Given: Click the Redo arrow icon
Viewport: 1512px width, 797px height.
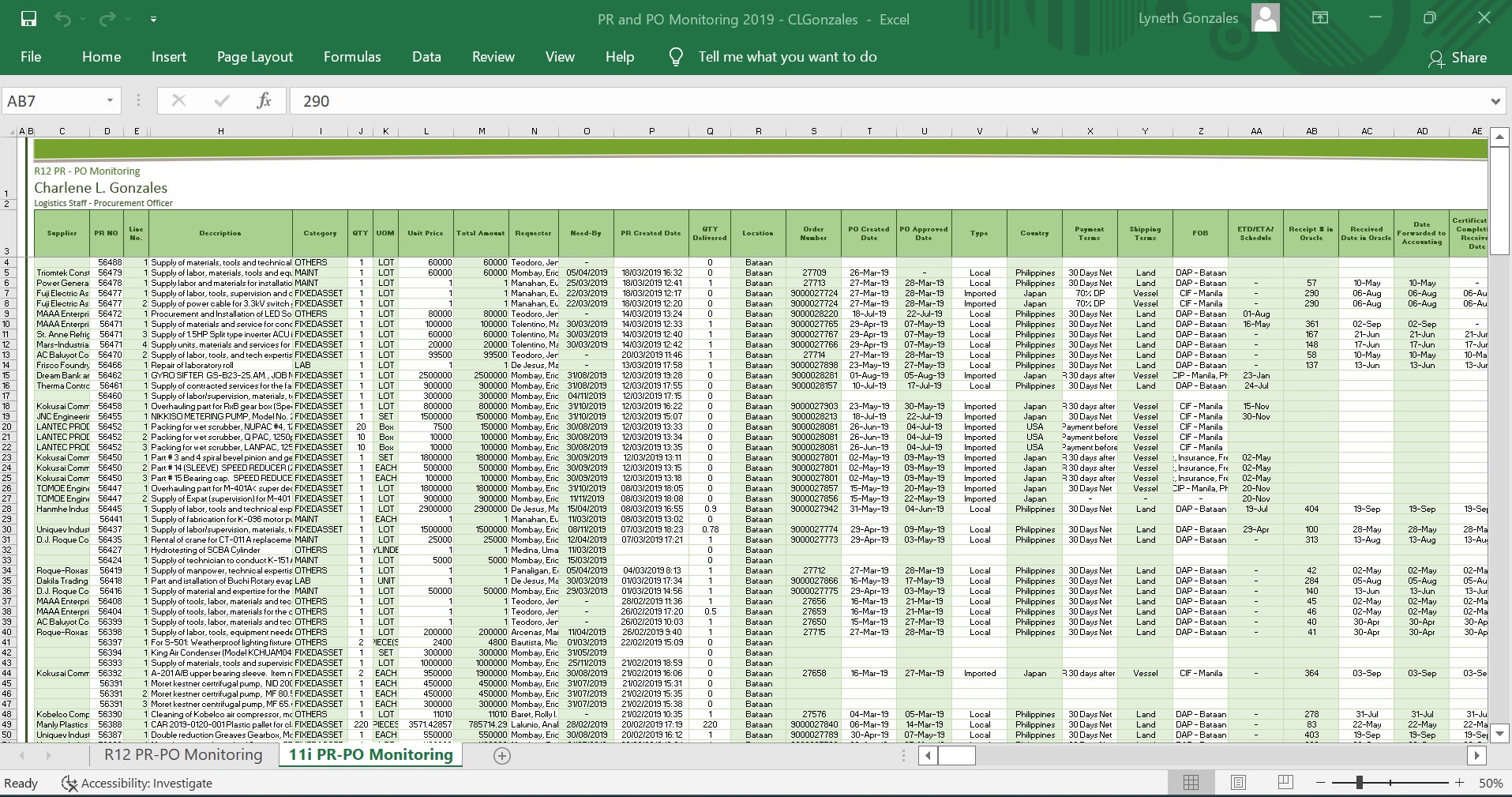Looking at the screenshot, I should 107,19.
